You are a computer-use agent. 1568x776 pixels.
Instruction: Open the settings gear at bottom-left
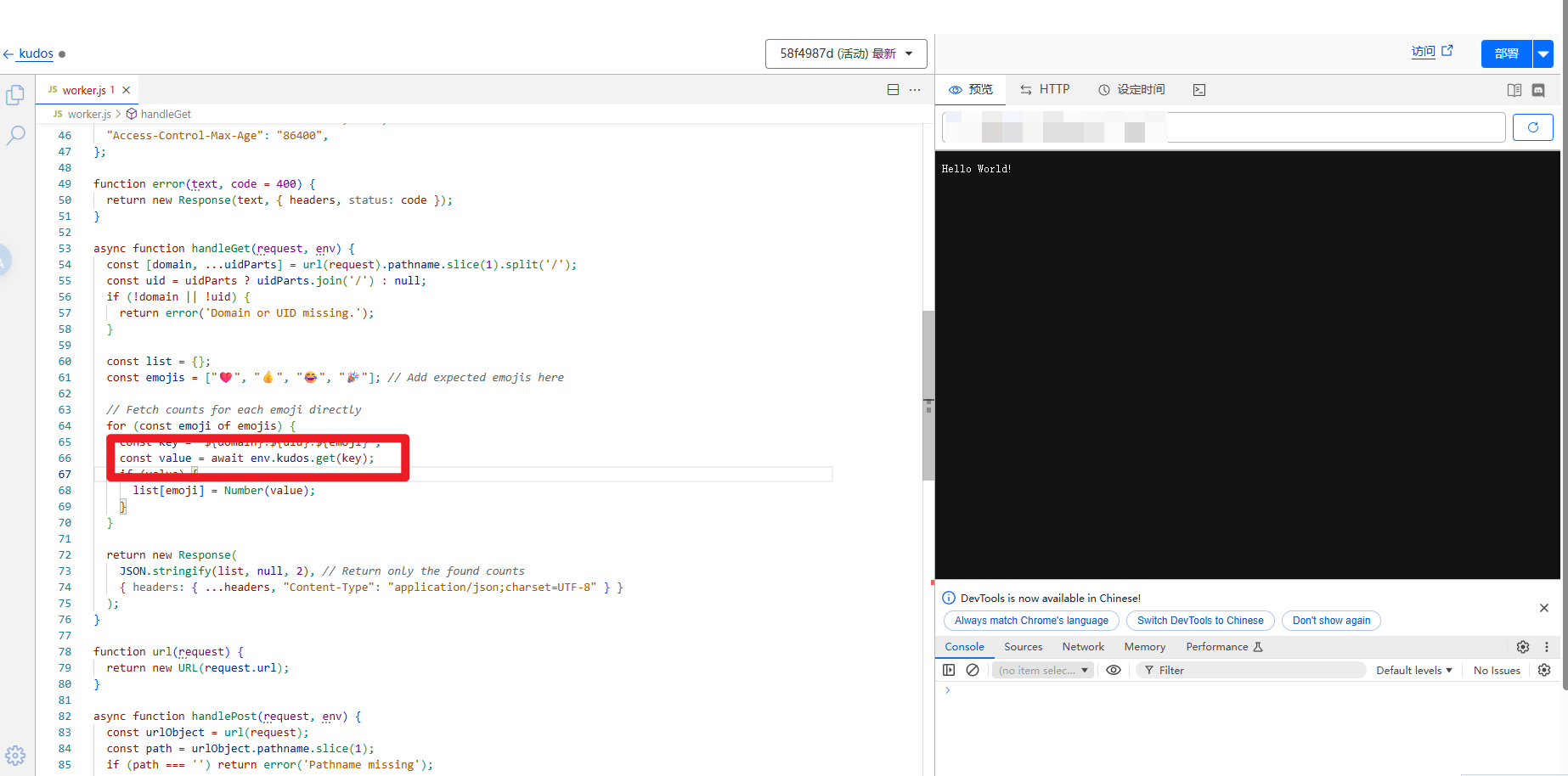click(x=15, y=755)
